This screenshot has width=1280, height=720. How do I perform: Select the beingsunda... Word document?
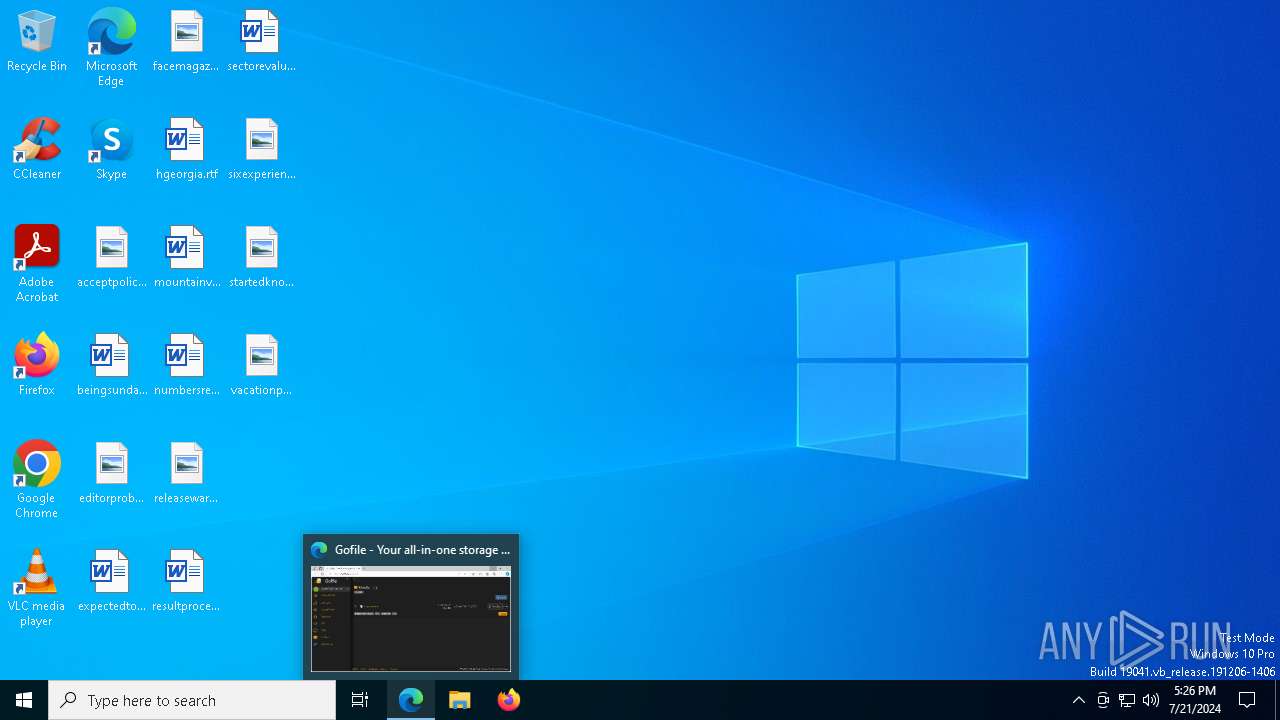click(x=111, y=366)
